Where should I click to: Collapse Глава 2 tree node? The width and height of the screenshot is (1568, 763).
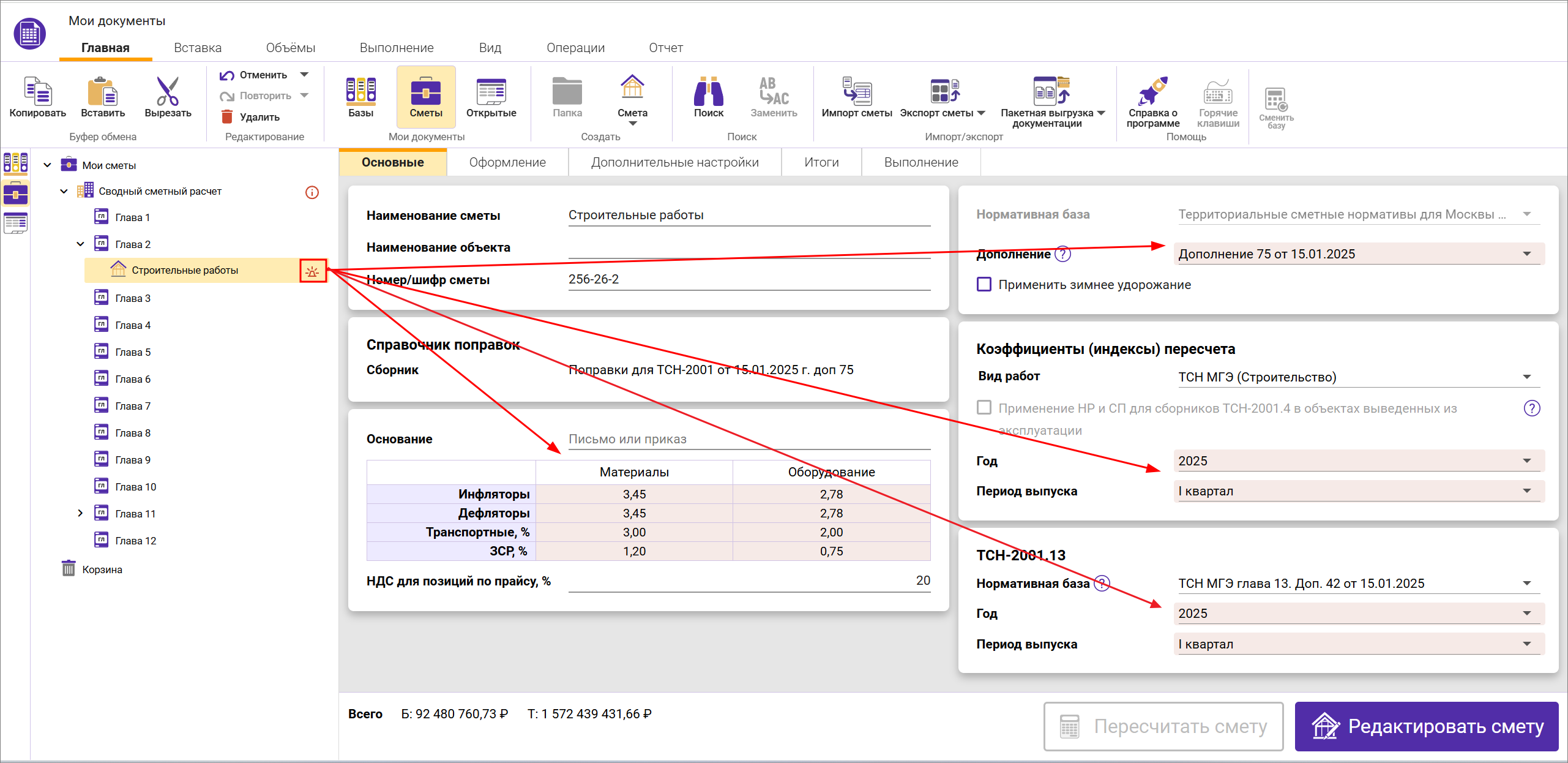(80, 244)
